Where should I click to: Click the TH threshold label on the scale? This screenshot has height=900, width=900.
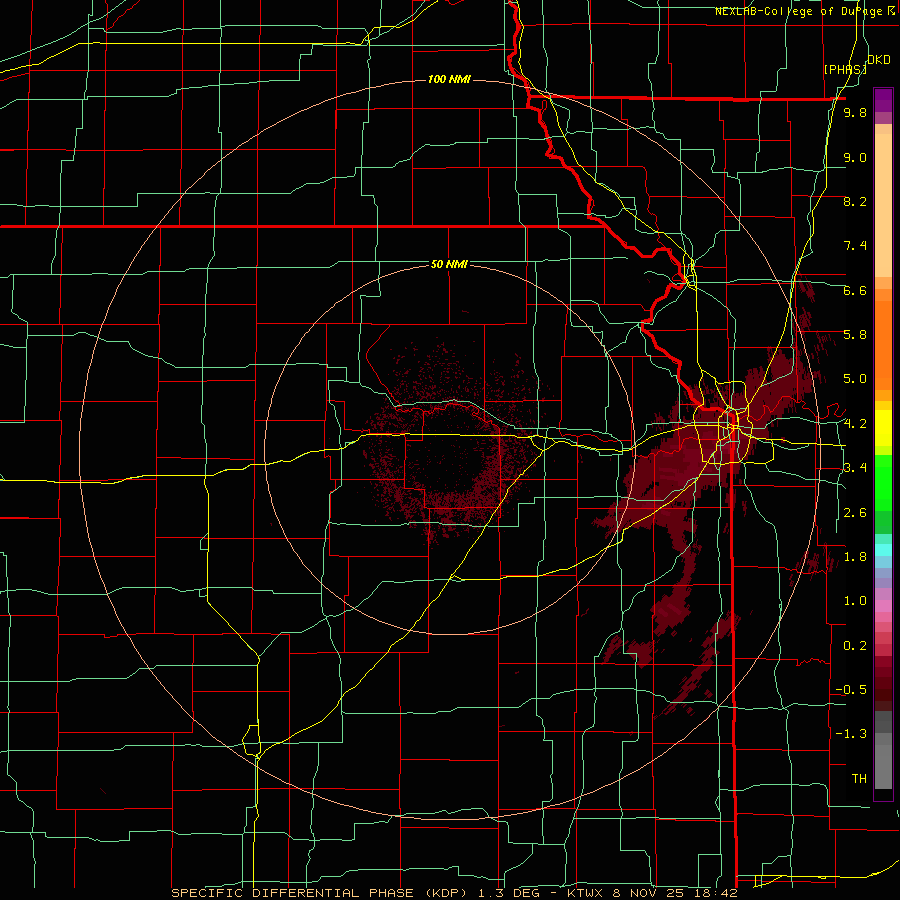click(x=859, y=779)
